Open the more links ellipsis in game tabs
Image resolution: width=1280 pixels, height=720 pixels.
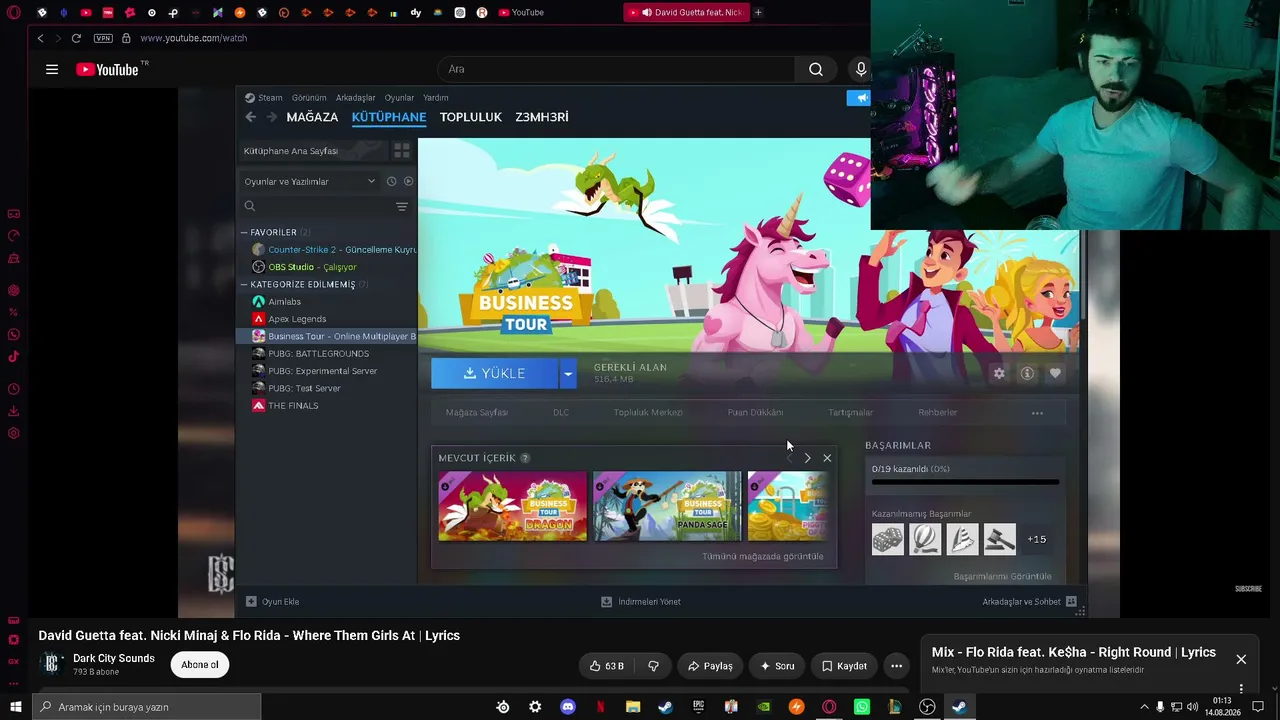[1037, 412]
